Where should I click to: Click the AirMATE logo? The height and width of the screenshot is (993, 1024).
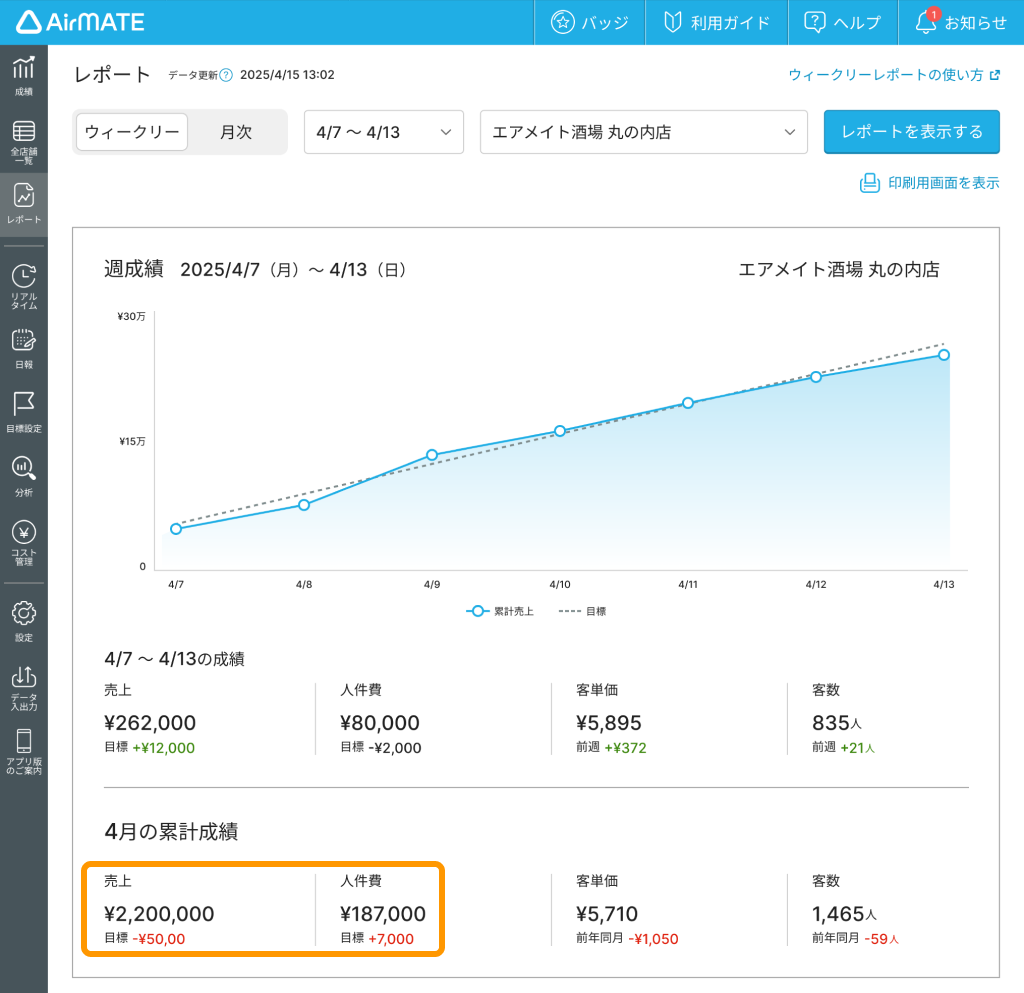click(x=80, y=22)
